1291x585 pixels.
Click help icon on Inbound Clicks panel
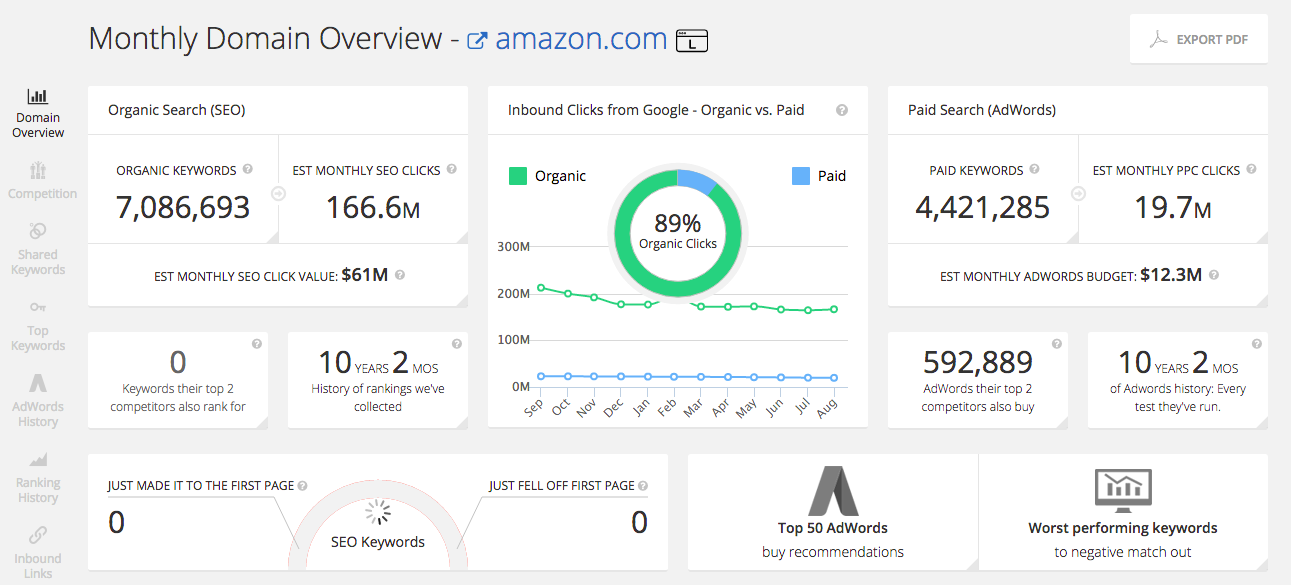point(841,110)
